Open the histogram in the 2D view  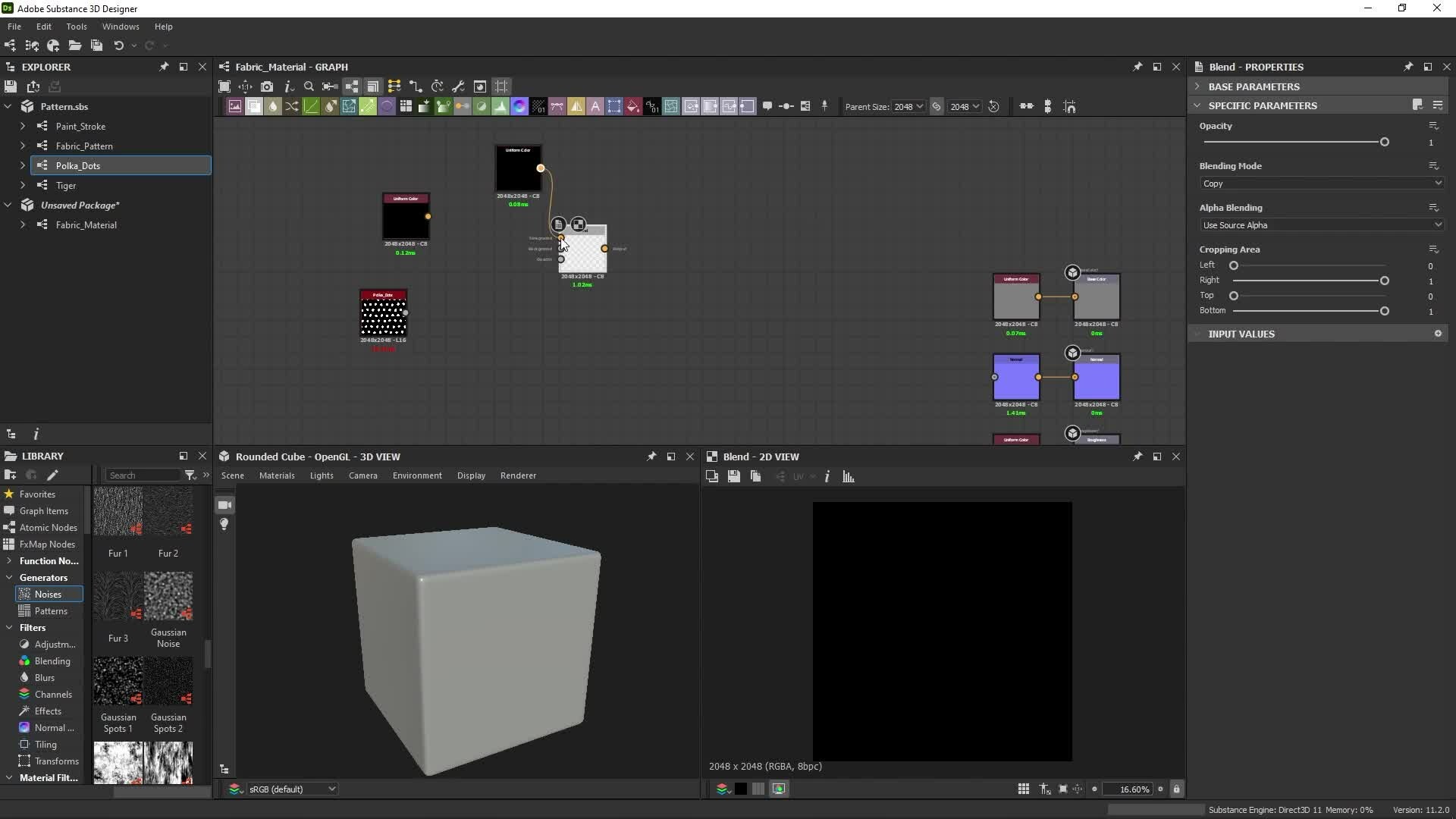click(x=849, y=476)
